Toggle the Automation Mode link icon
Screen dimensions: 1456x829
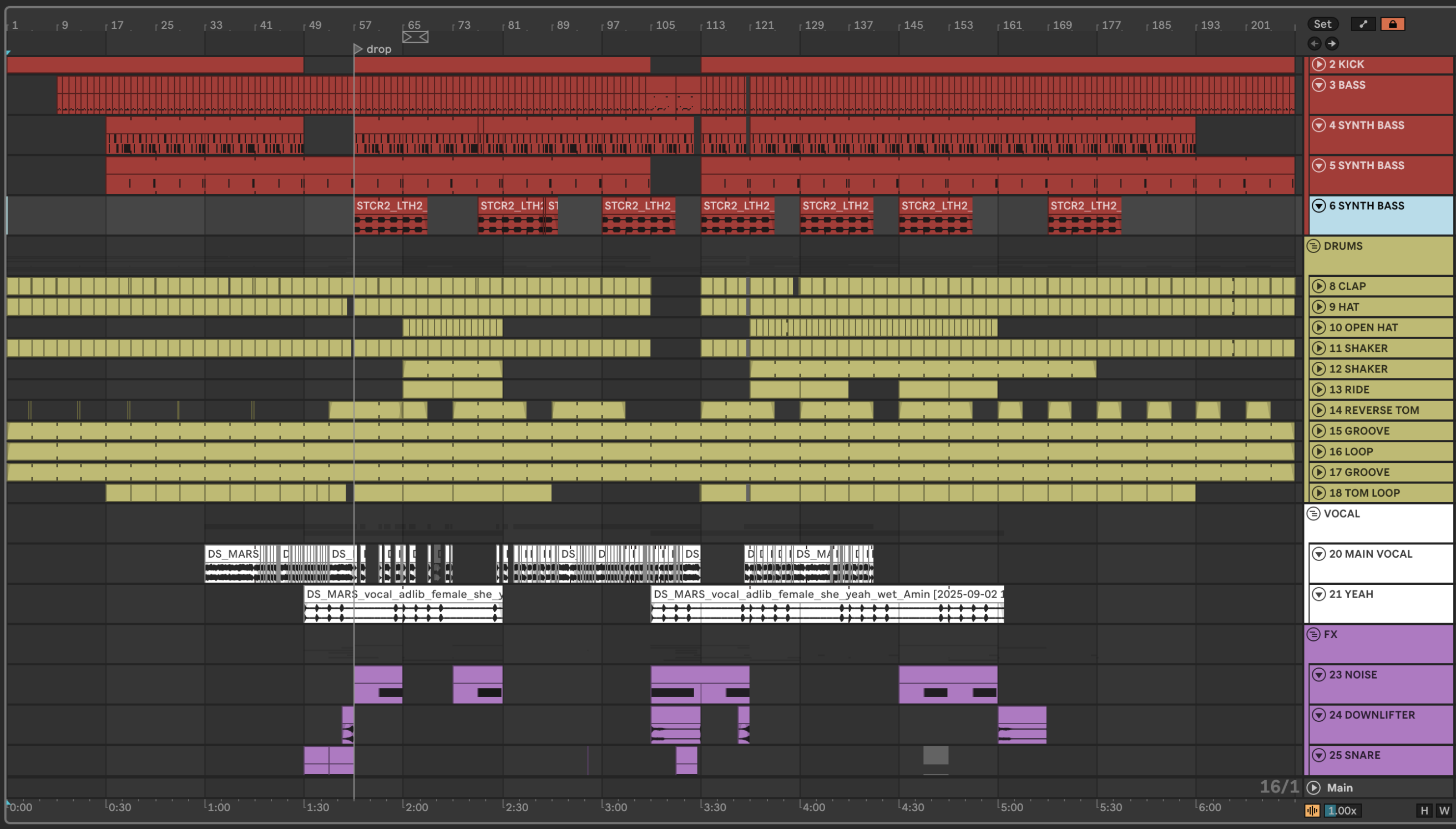1363,24
